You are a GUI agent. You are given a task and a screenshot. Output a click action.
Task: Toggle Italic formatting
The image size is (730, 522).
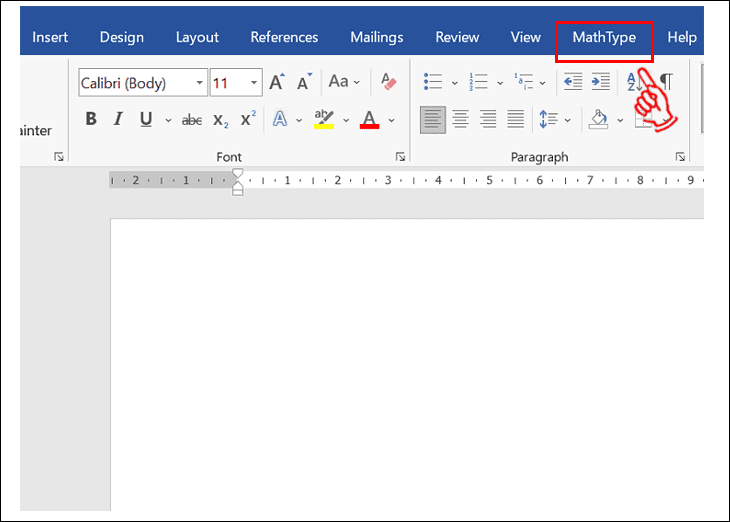pyautogui.click(x=118, y=119)
